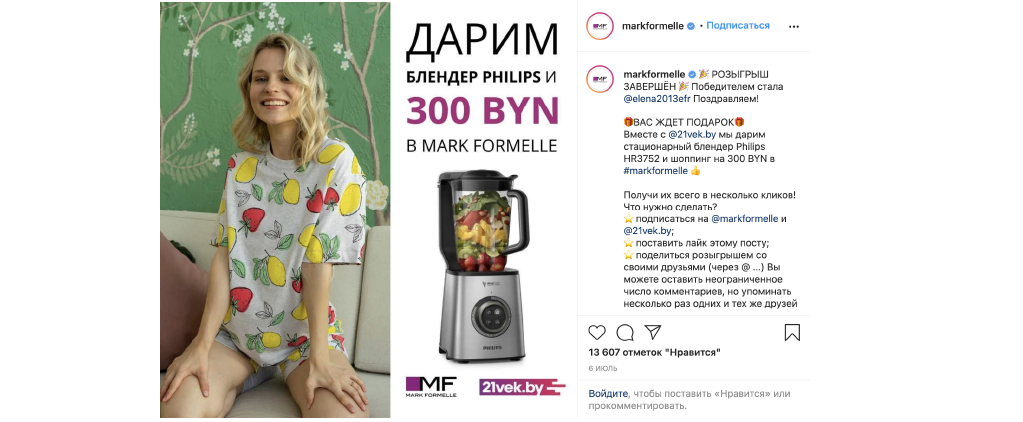Like the post with heart icon
The height and width of the screenshot is (422, 1023).
tap(597, 333)
